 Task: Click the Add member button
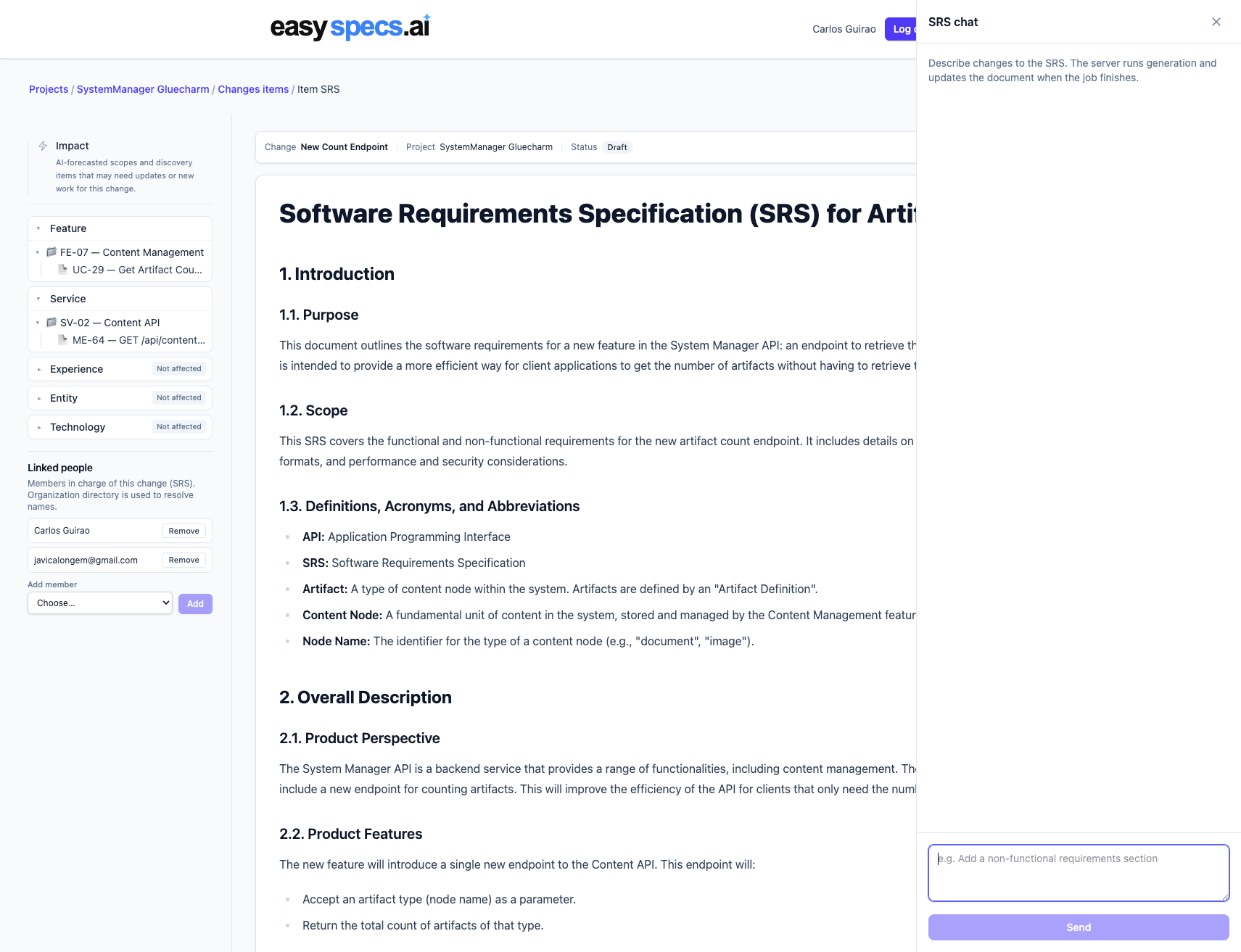[x=194, y=603]
